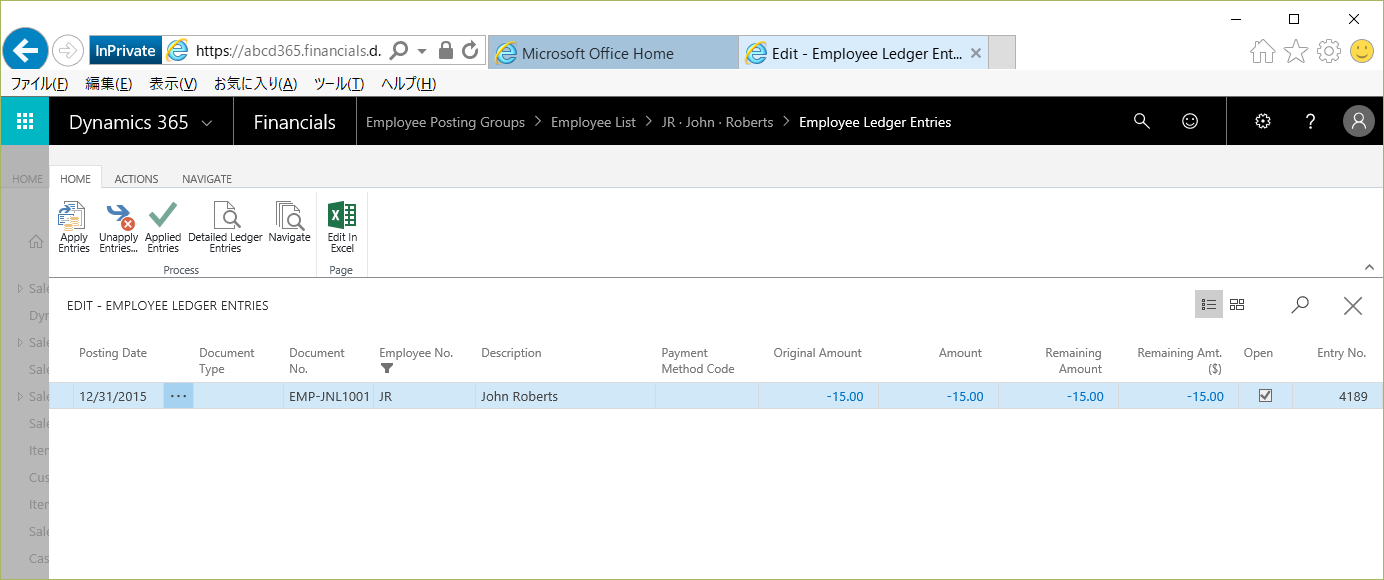Toggle the Open checkbox for entry 4189
This screenshot has height=580, width=1384.
1265,396
